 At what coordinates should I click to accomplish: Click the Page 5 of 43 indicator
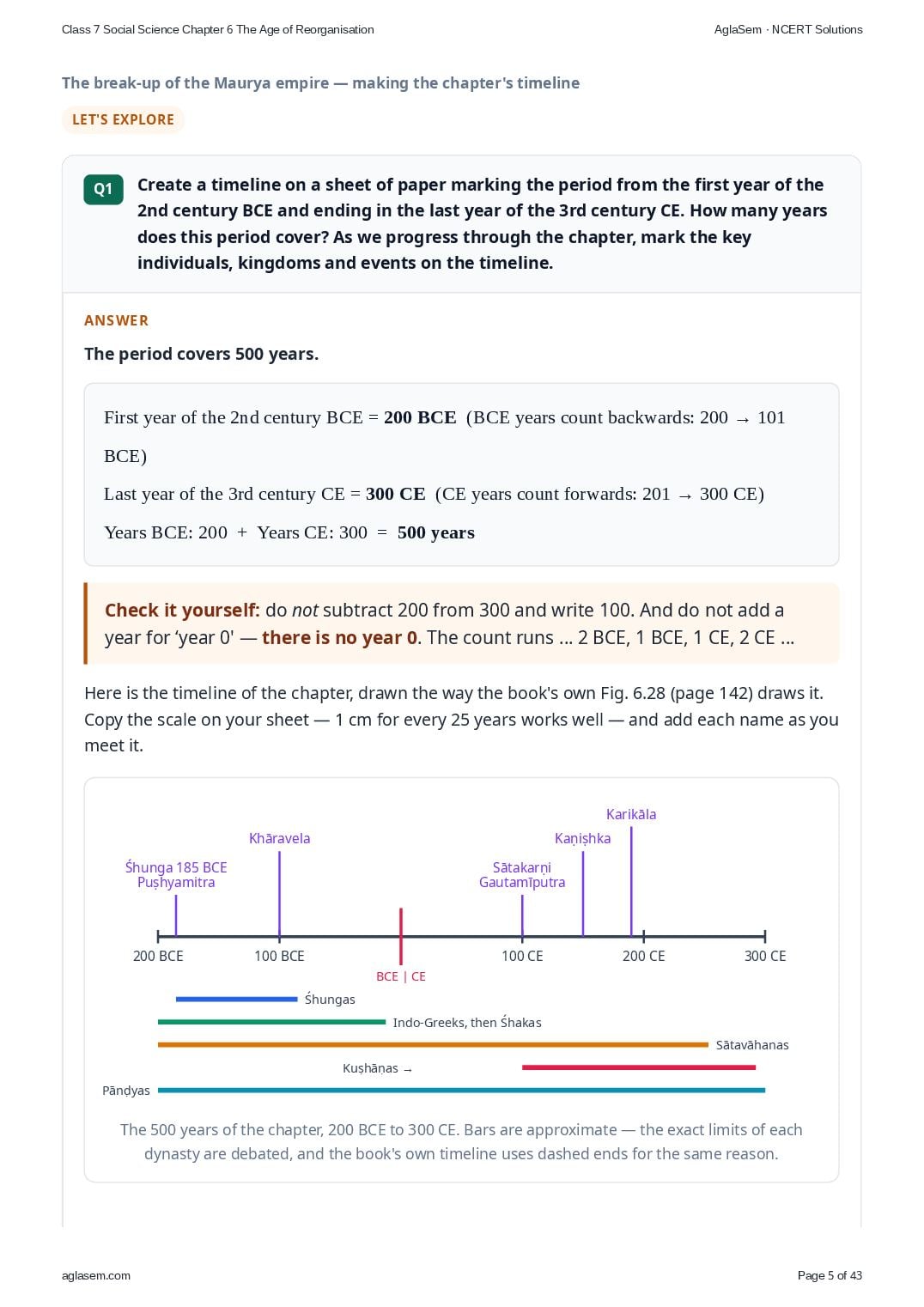(x=830, y=1275)
